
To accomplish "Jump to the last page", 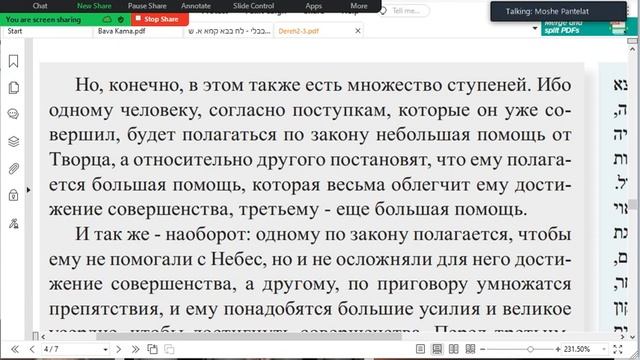I will coord(135,349).
